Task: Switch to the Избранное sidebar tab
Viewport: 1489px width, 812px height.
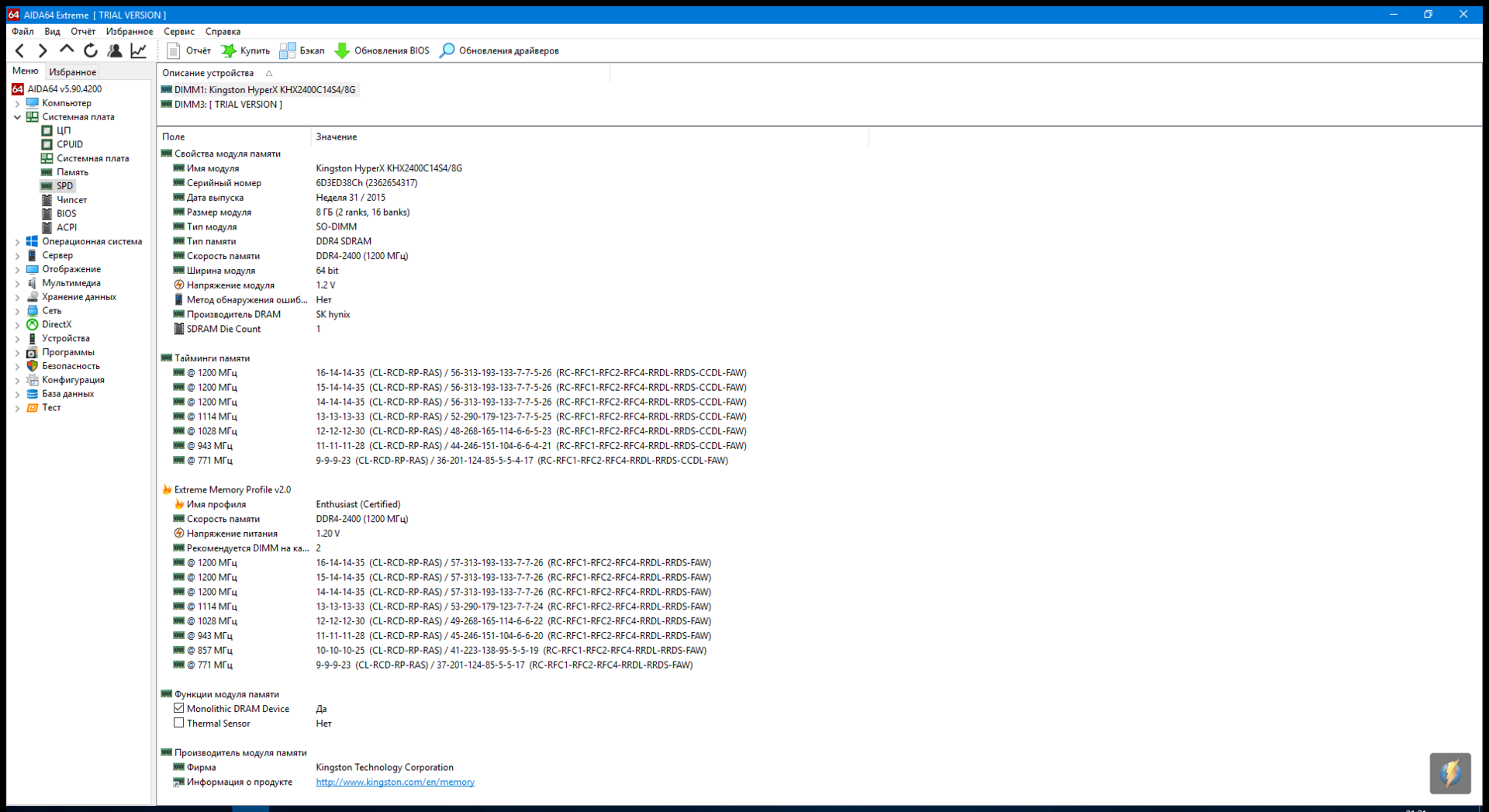Action: pos(72,72)
